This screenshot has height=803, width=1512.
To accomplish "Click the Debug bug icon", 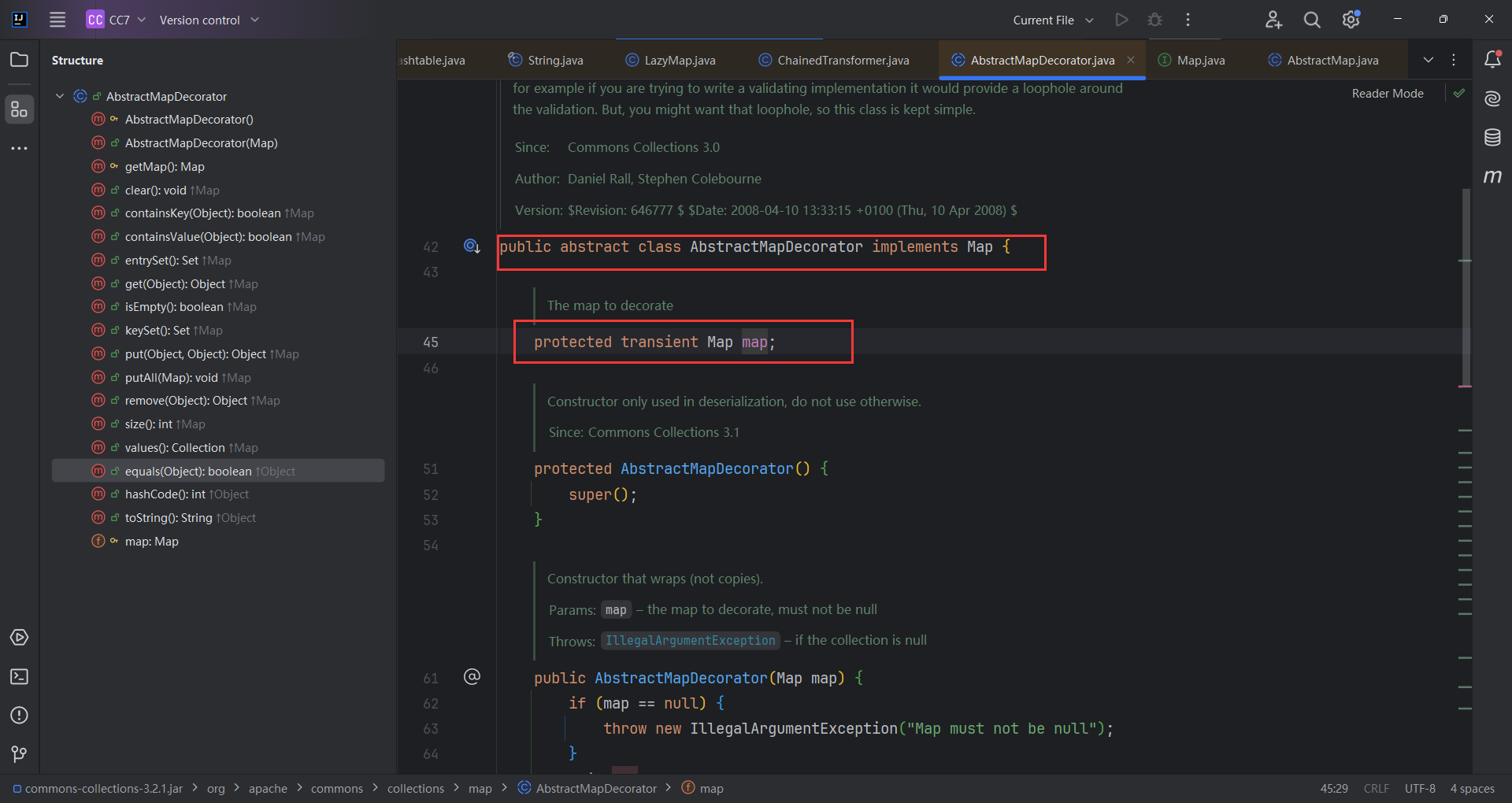I will click(x=1154, y=20).
